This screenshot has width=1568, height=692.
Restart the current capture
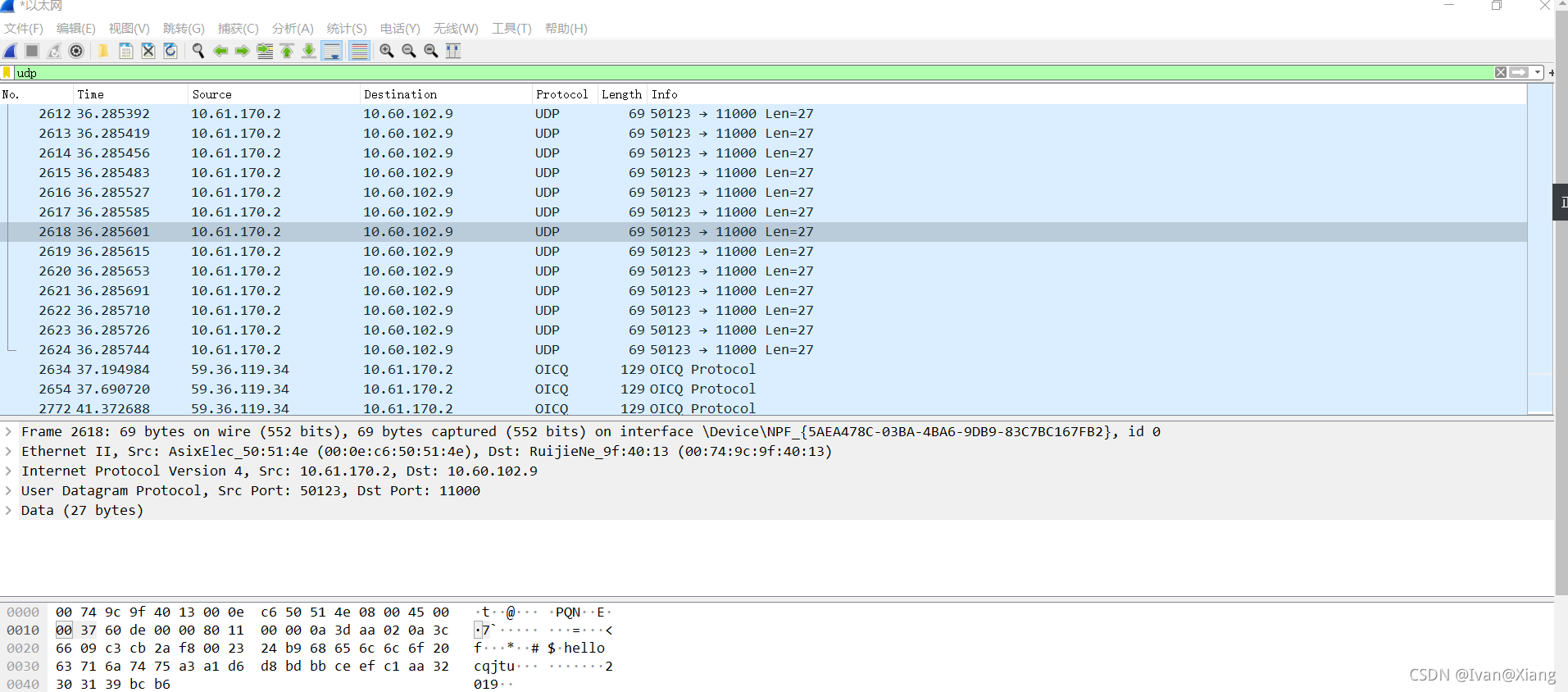54,51
